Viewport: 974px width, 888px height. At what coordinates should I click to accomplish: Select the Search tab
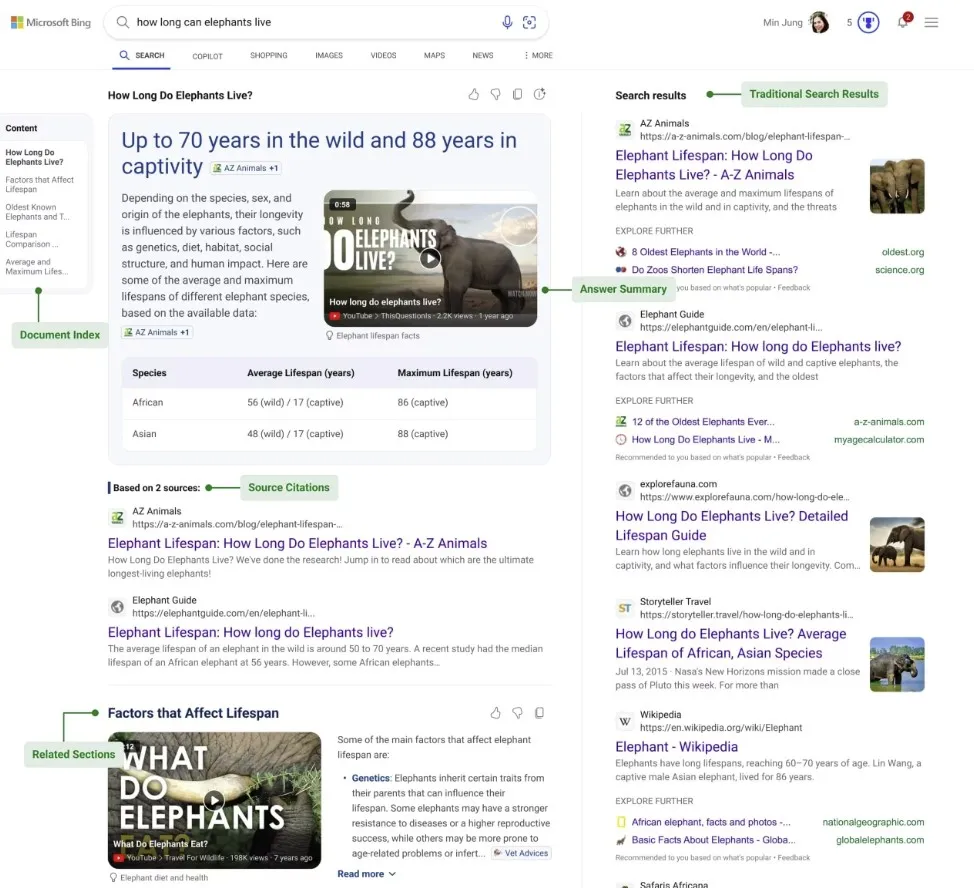142,55
